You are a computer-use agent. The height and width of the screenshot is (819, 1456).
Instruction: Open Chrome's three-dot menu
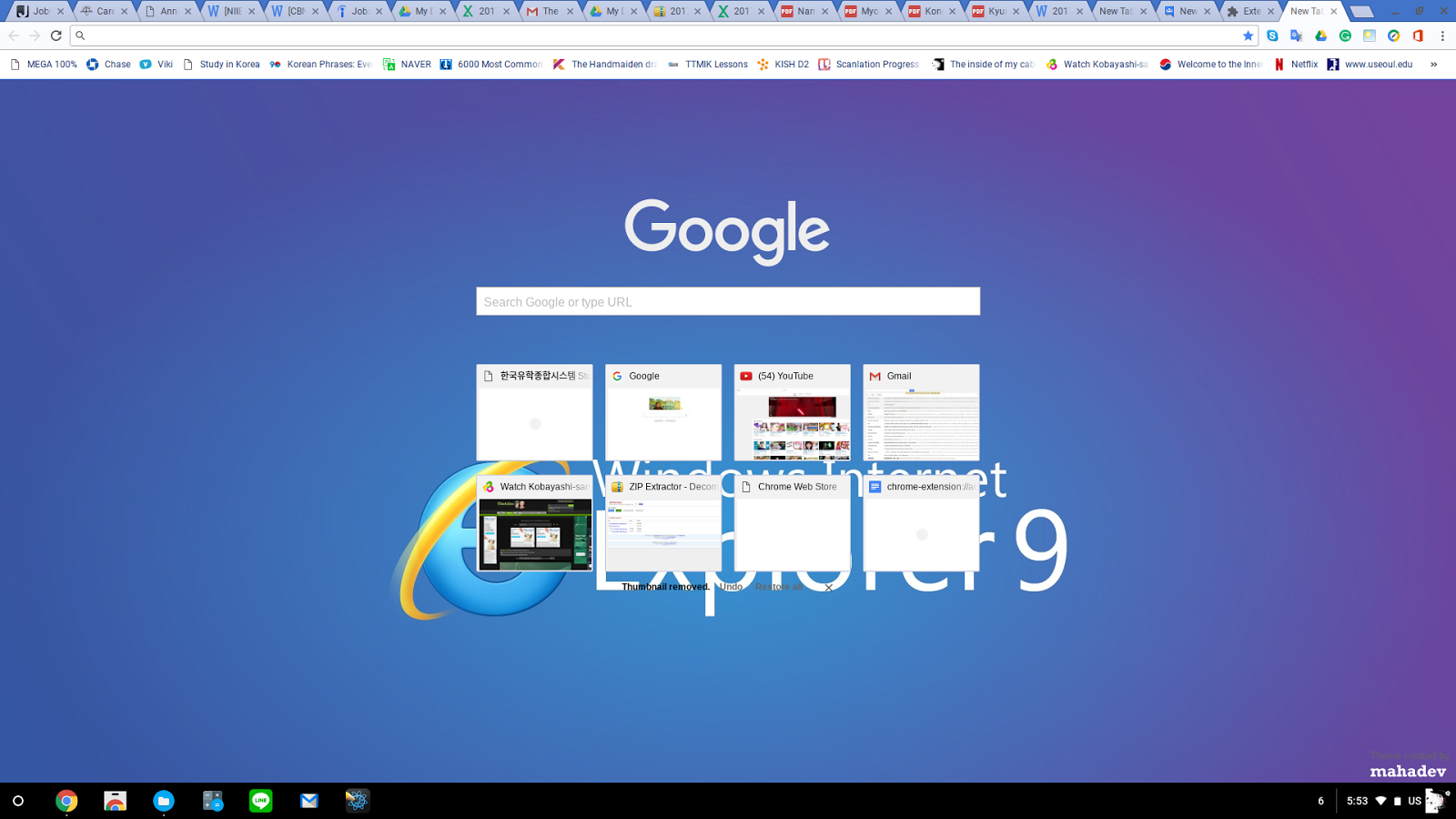[x=1444, y=35]
